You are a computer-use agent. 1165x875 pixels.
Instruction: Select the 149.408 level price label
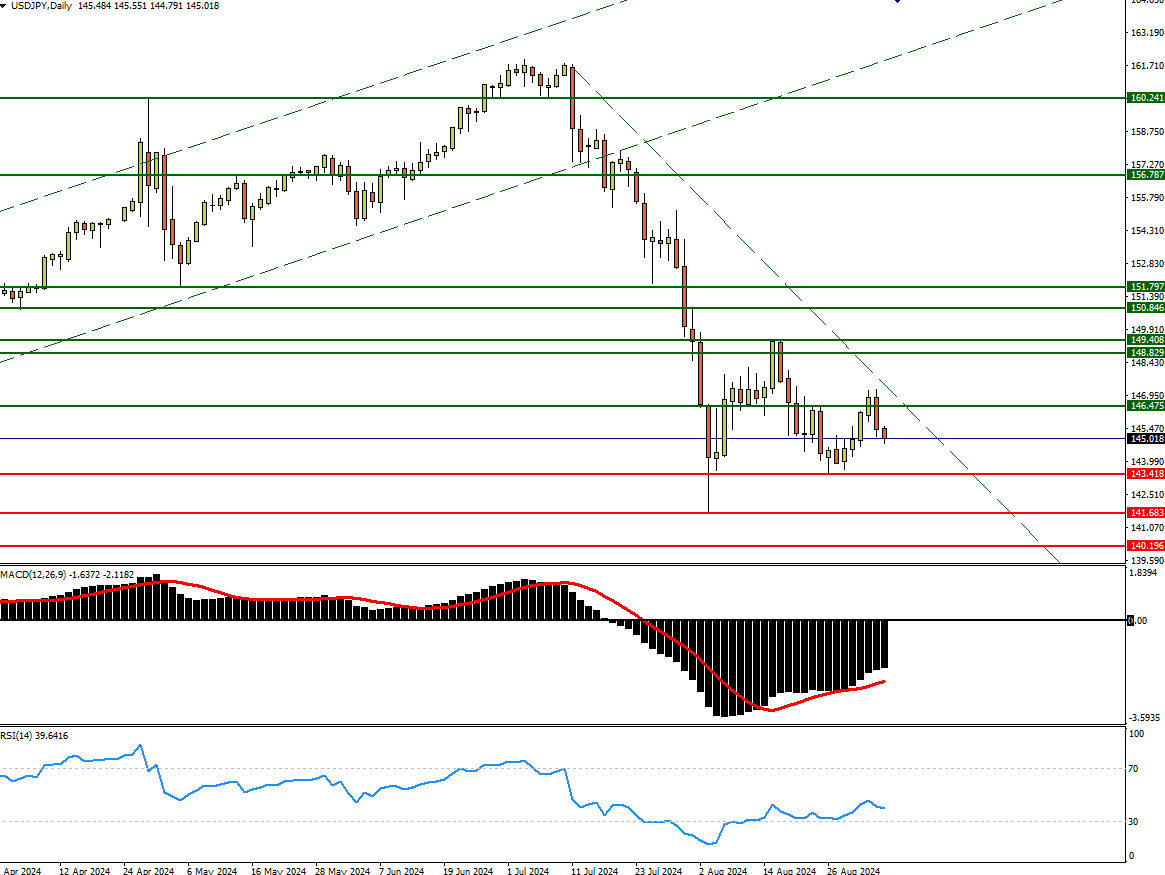coord(1146,339)
